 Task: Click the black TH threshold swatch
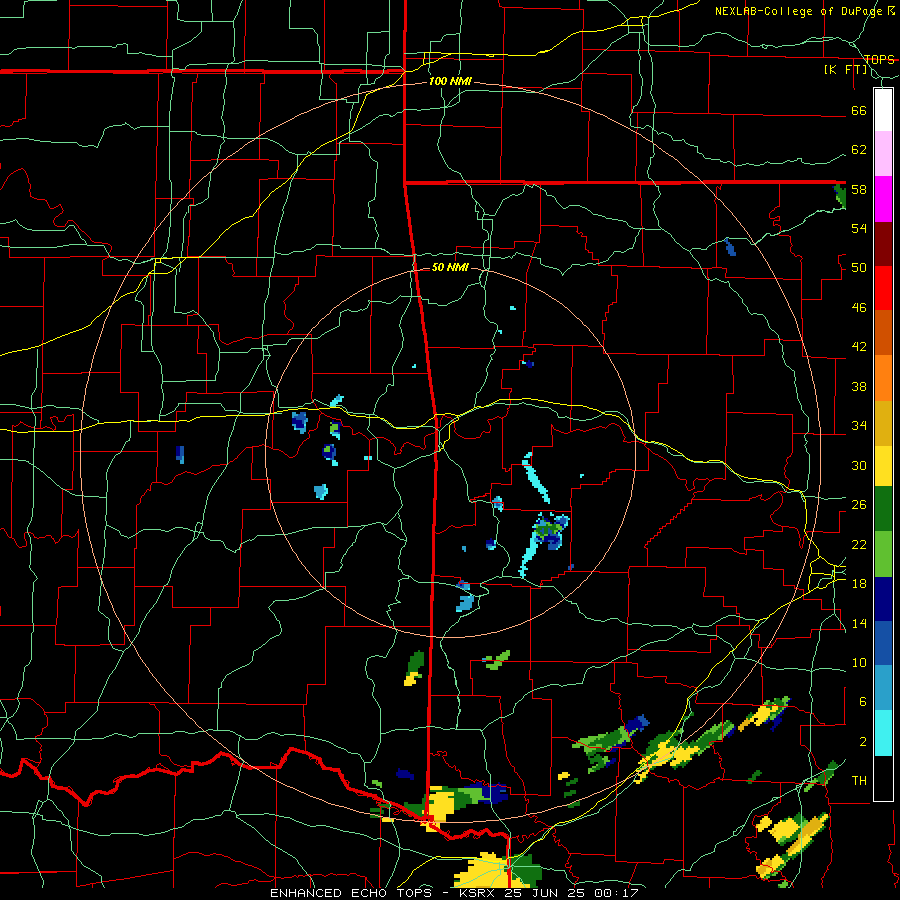(x=883, y=778)
